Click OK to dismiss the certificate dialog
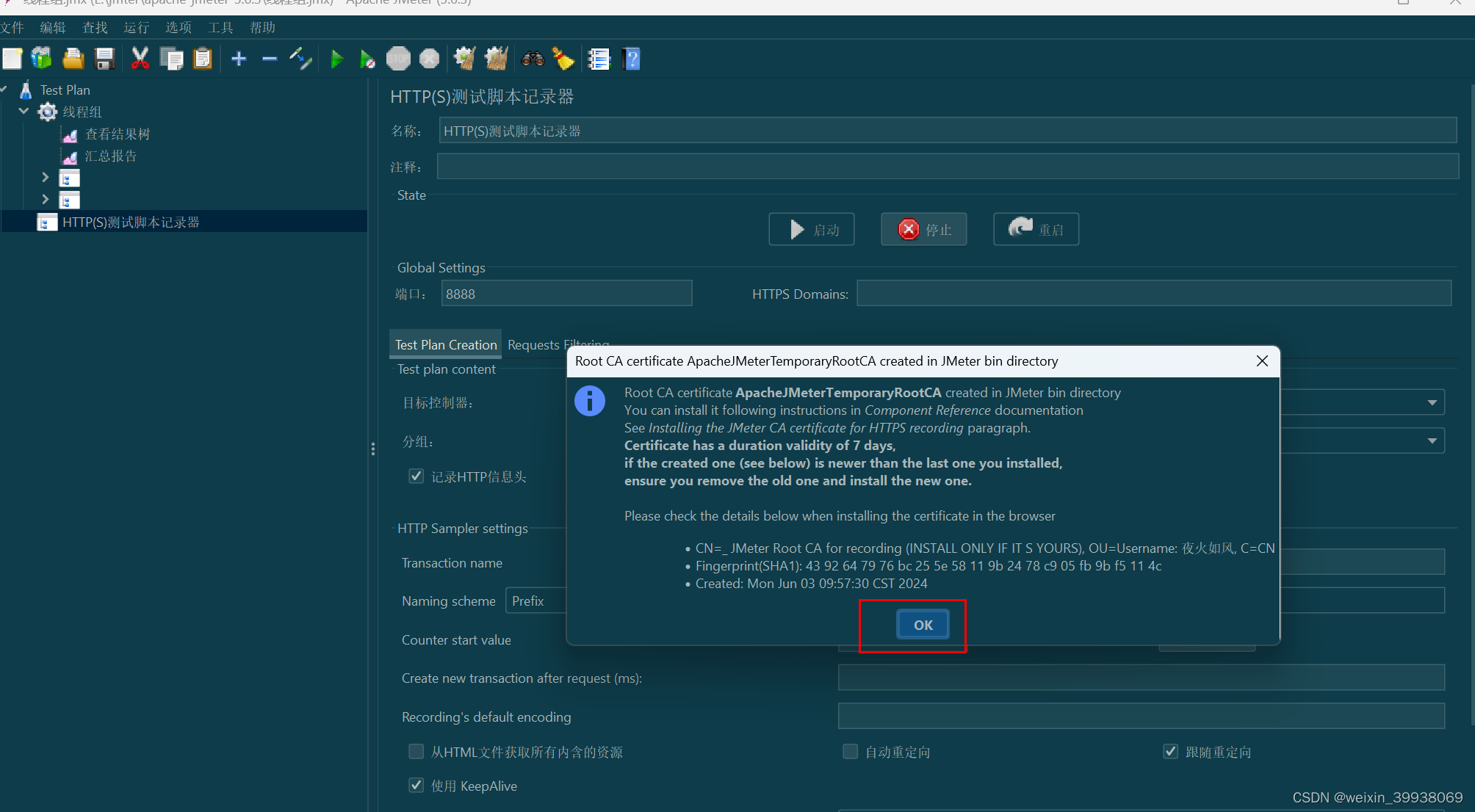Viewport: 1475px width, 812px height. coord(922,624)
